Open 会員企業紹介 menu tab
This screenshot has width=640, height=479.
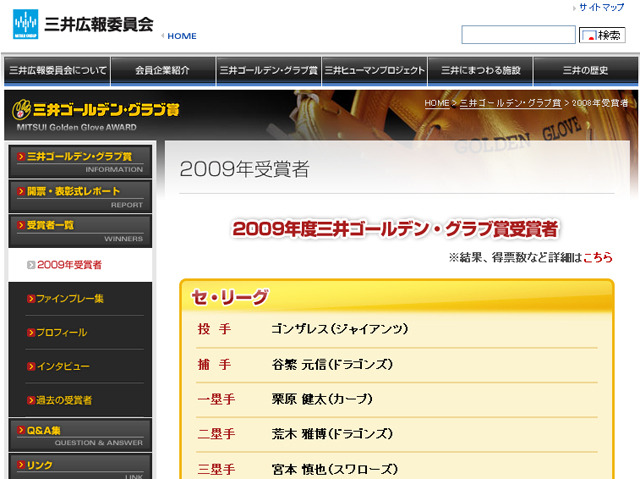click(163, 71)
